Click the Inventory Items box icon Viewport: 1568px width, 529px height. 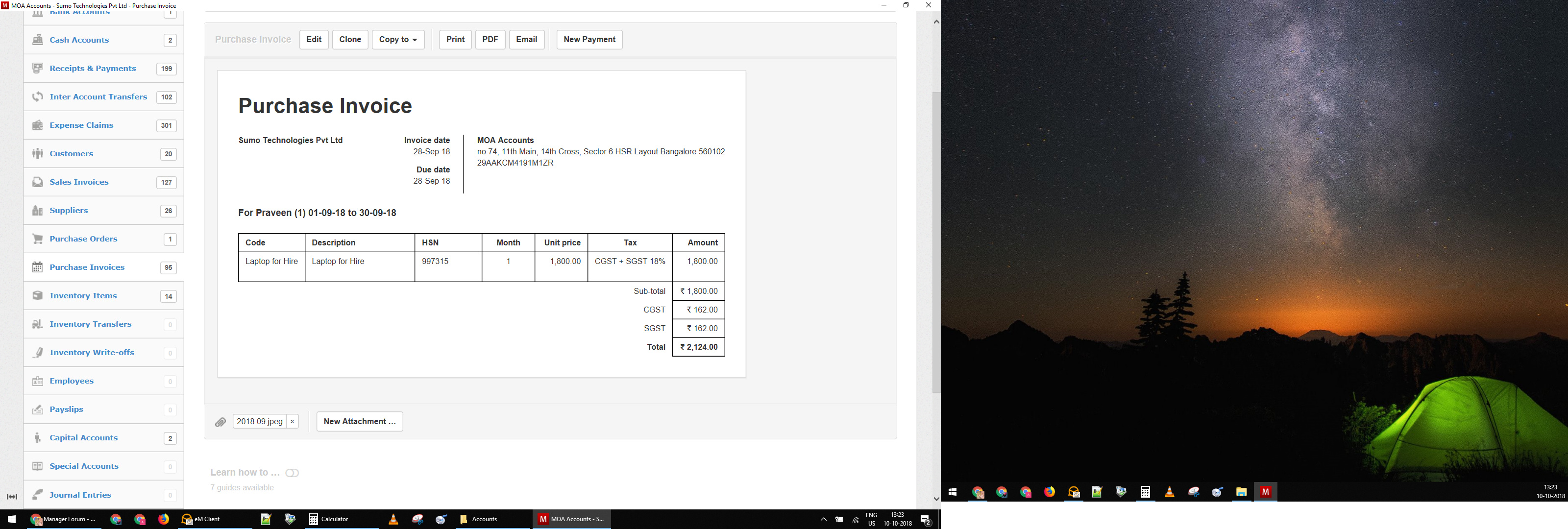(38, 296)
